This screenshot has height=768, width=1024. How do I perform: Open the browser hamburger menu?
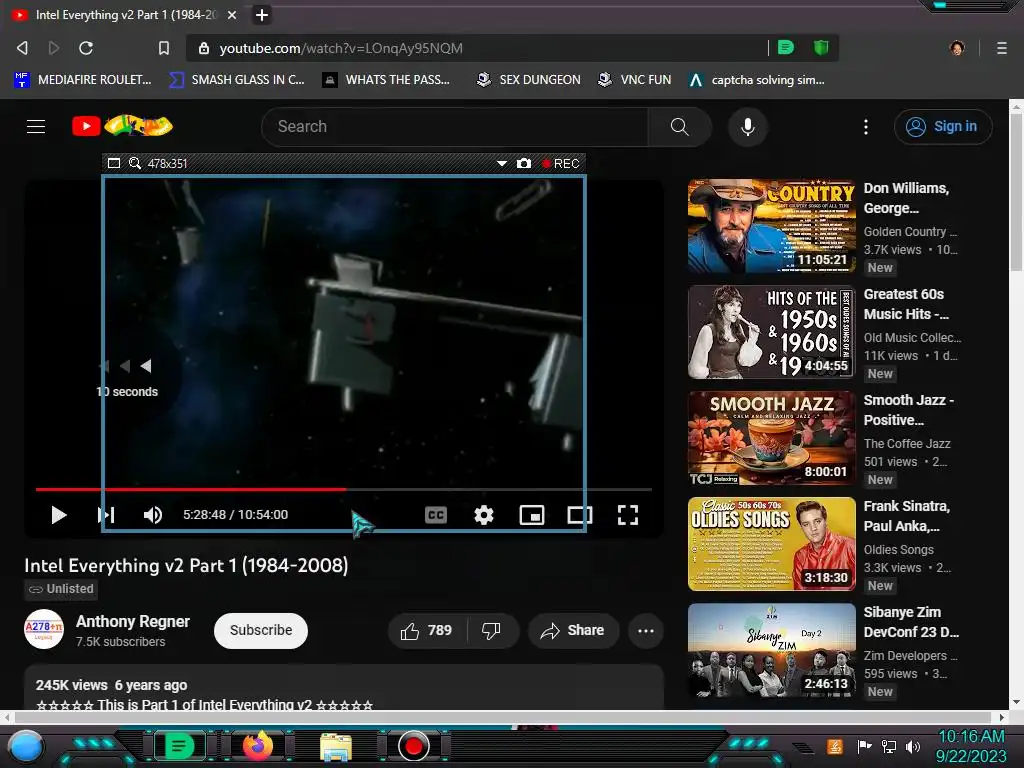point(1002,48)
